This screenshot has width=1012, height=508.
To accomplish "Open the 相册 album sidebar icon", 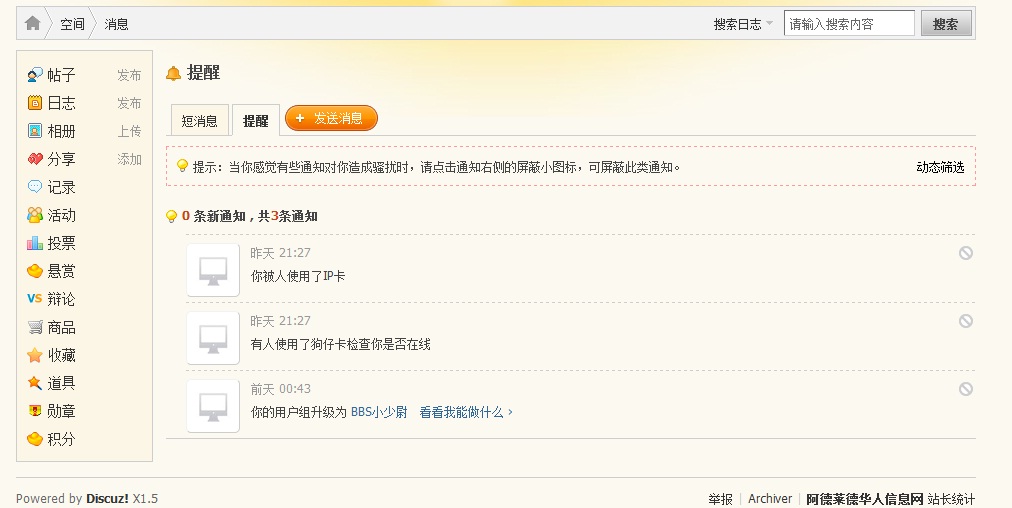I will tap(35, 131).
